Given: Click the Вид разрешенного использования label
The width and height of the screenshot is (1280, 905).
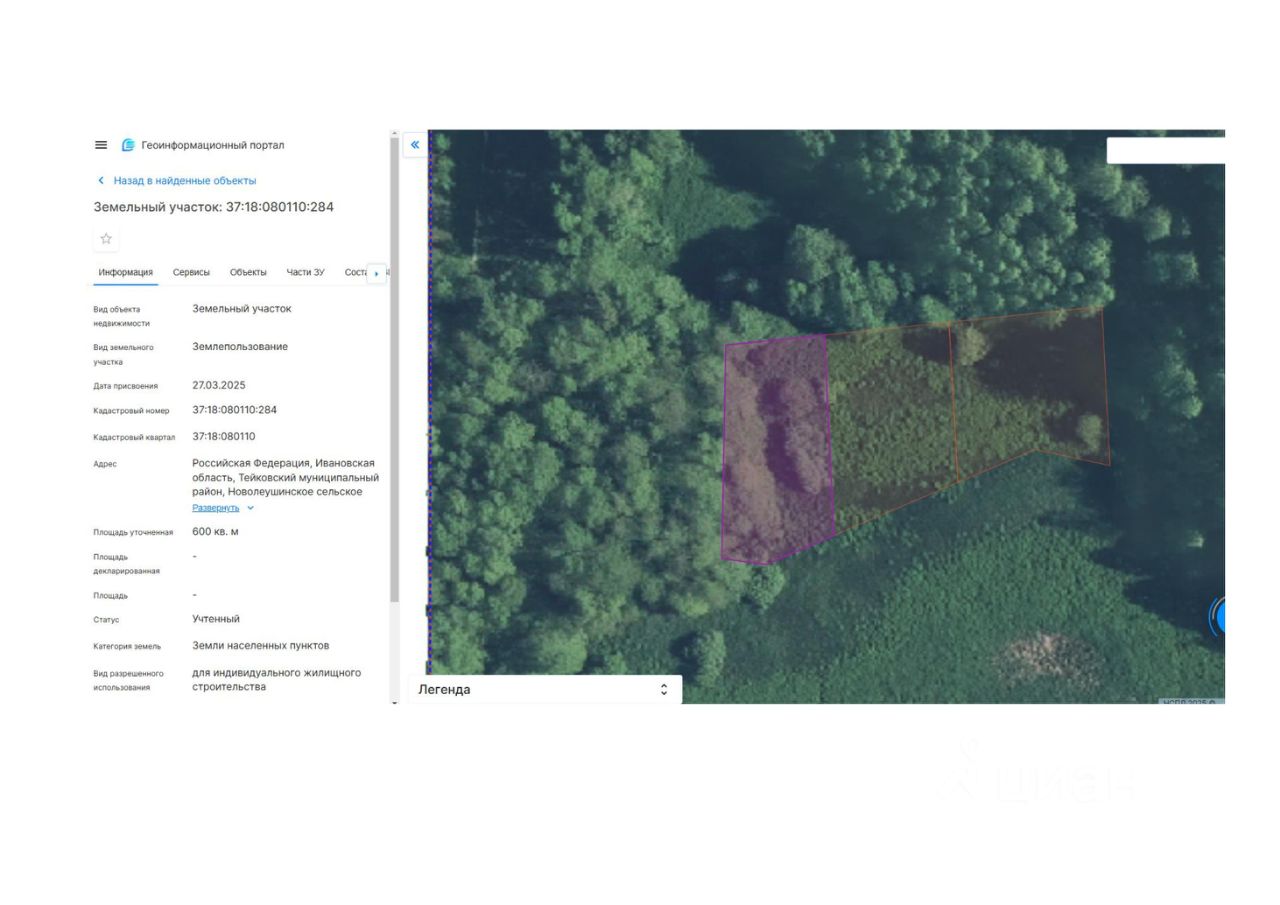Looking at the screenshot, I should coord(129,681).
